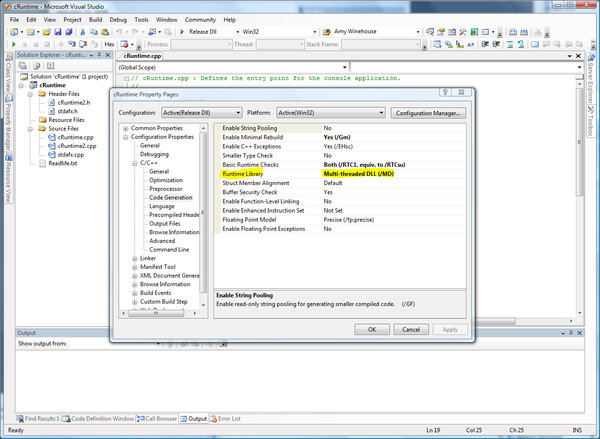Toggle the Hex display button
600x439 pixels.
[x=109, y=44]
